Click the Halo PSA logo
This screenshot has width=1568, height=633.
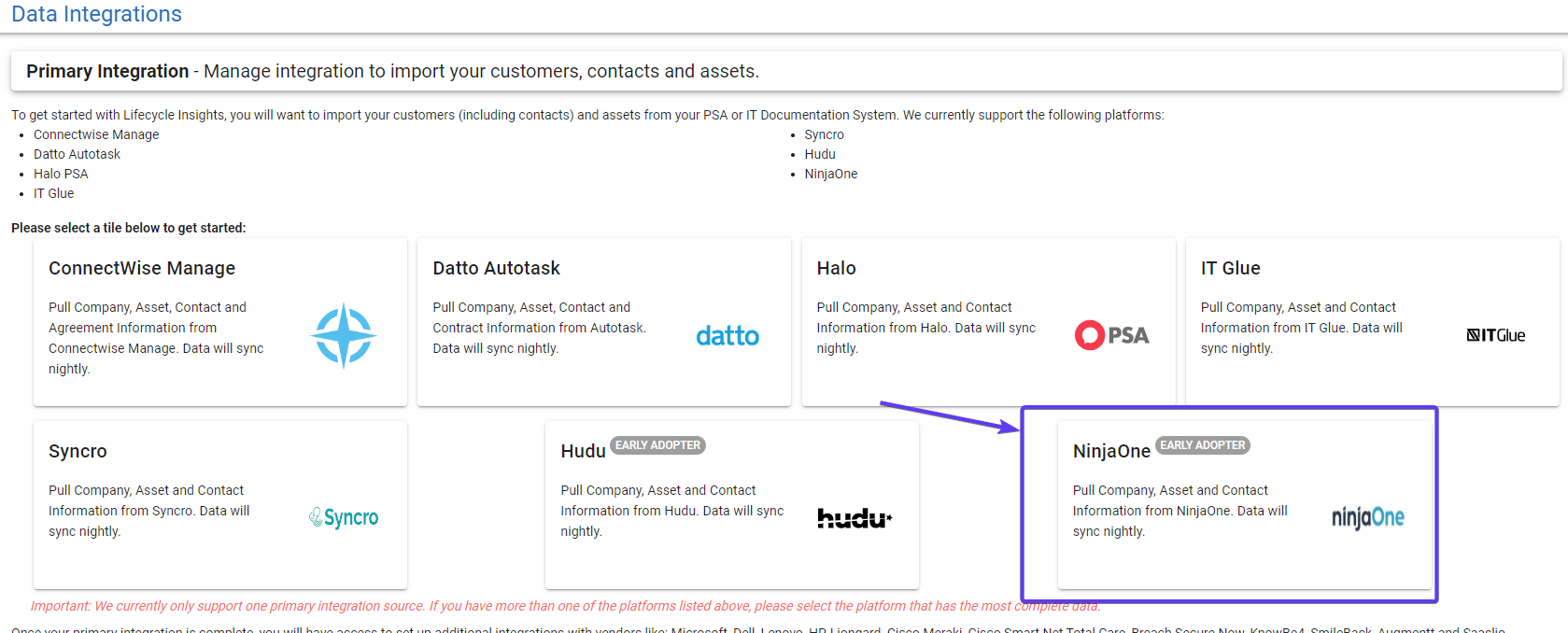click(1112, 335)
